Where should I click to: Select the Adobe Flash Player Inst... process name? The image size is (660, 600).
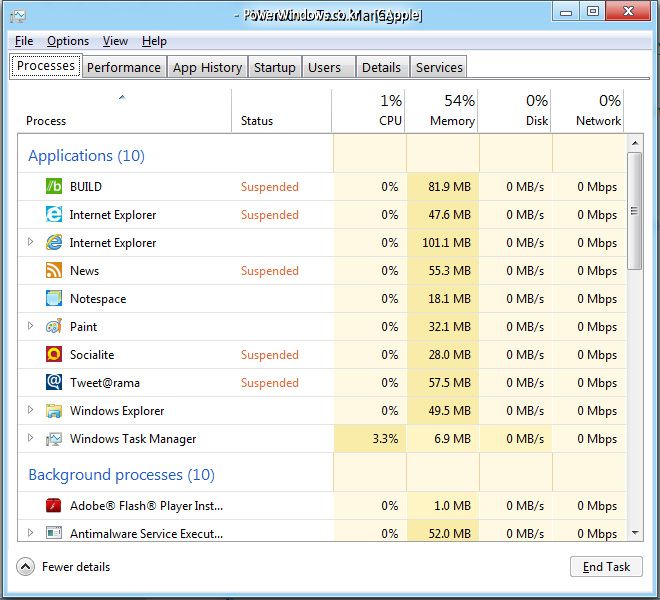pos(146,506)
